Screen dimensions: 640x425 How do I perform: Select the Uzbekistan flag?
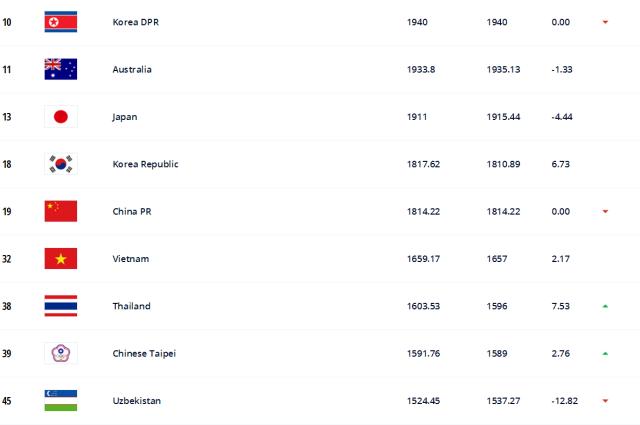click(60, 401)
